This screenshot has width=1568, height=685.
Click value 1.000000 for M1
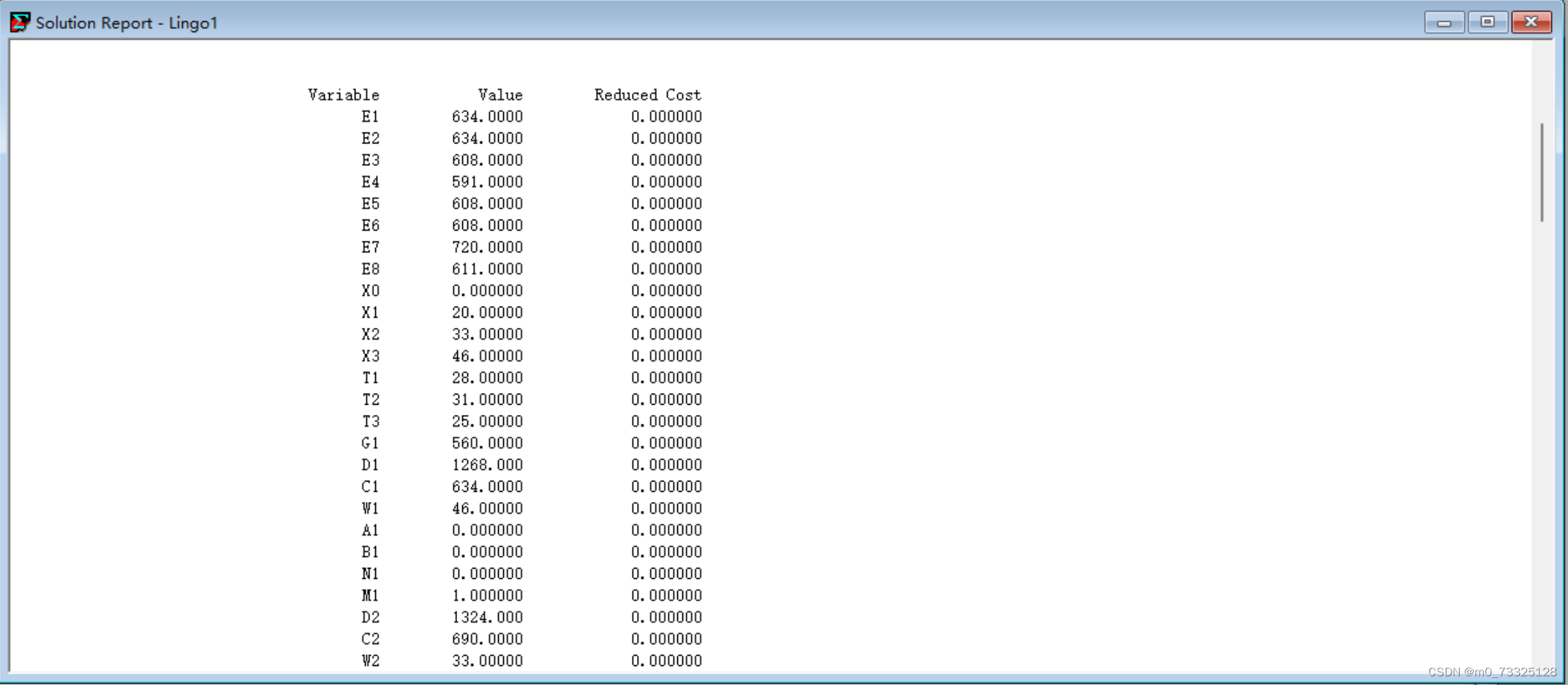[487, 595]
